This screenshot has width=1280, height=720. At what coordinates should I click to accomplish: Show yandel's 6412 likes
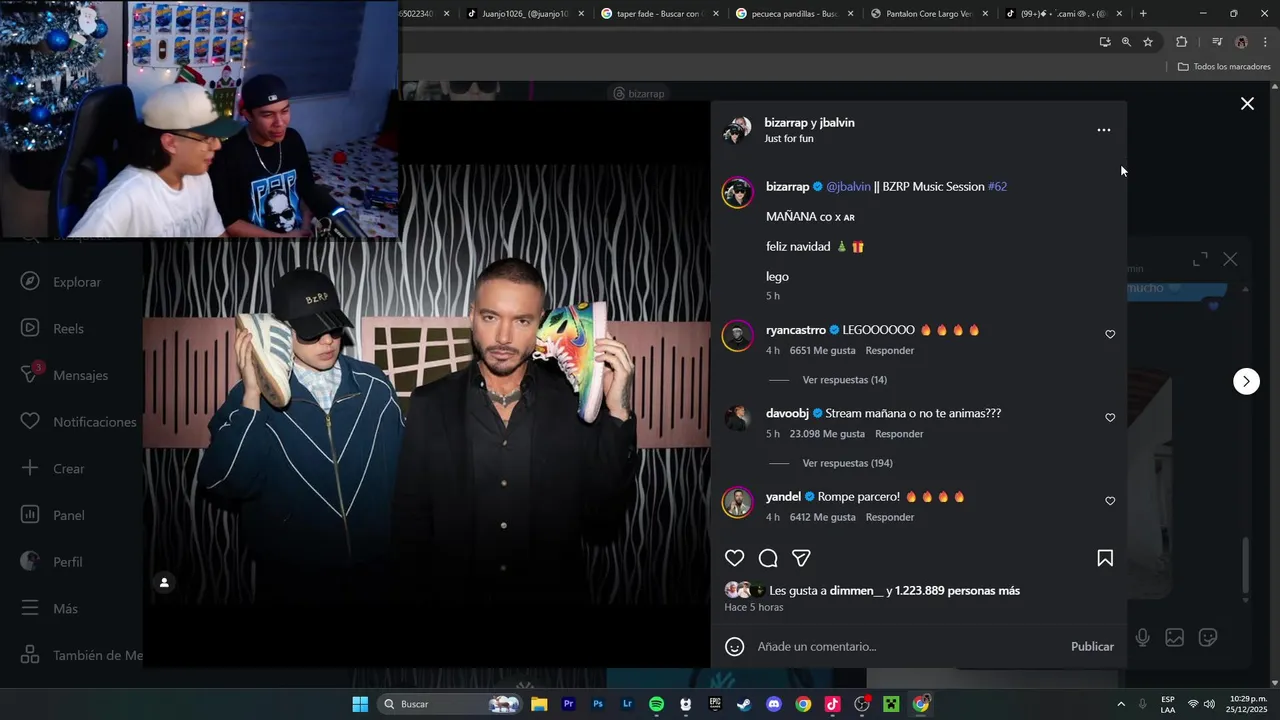(x=822, y=517)
